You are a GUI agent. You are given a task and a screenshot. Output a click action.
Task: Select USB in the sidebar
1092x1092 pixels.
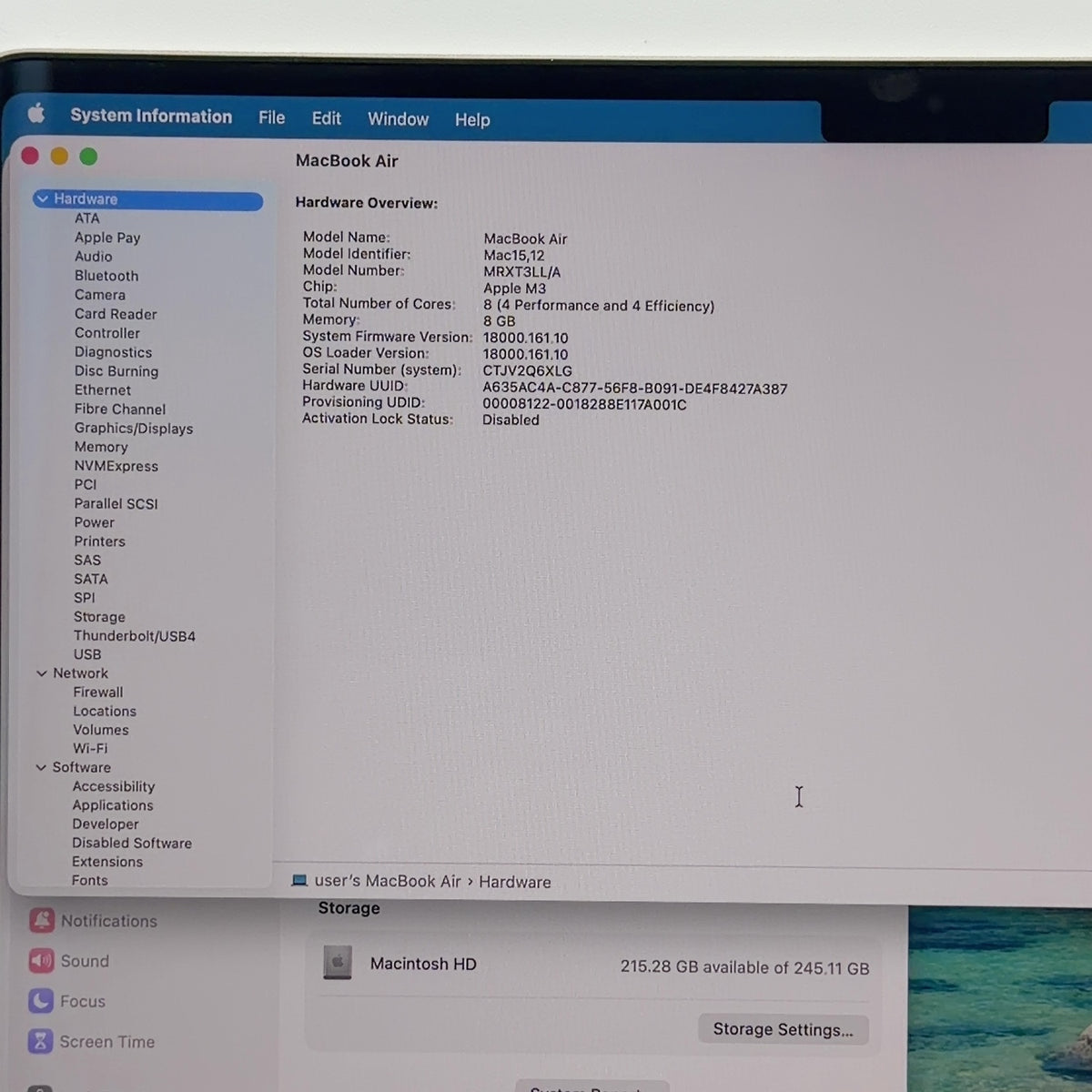[87, 654]
